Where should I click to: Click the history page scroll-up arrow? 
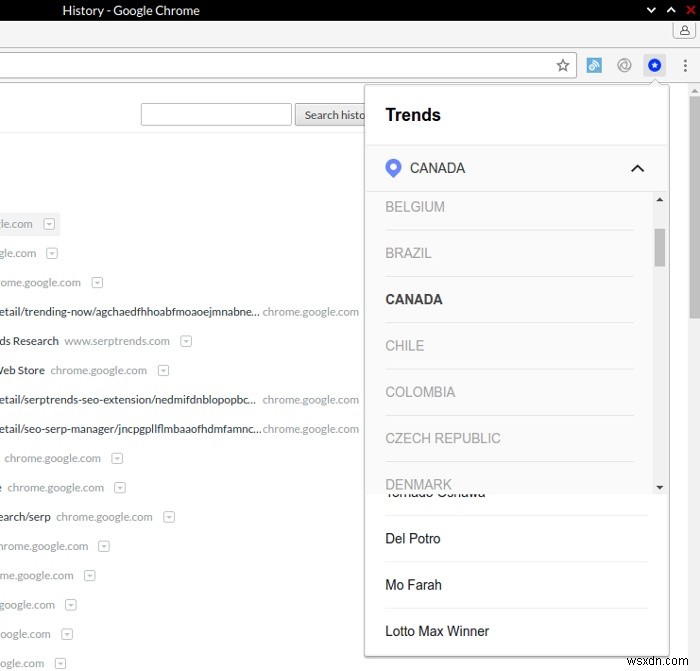(x=694, y=91)
